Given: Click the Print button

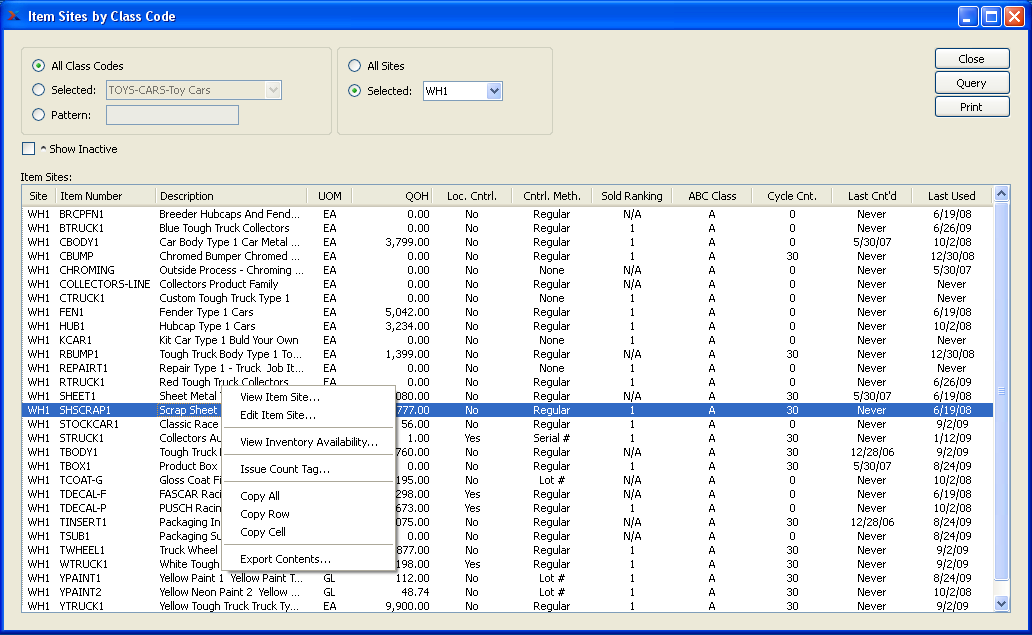Looking at the screenshot, I should point(971,107).
